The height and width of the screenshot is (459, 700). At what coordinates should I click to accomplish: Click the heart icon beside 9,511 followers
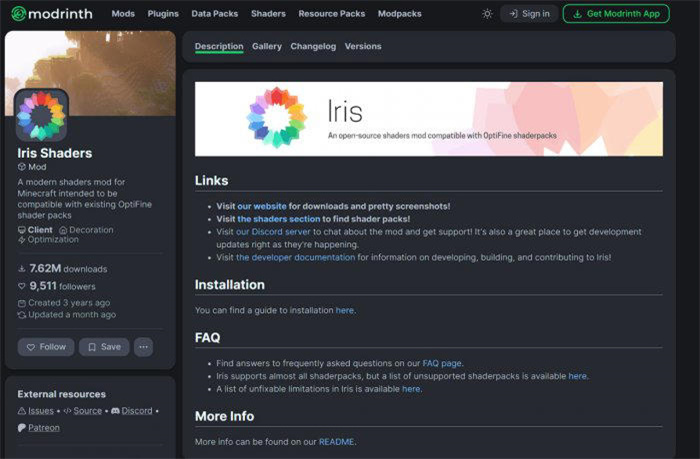[x=21, y=286]
